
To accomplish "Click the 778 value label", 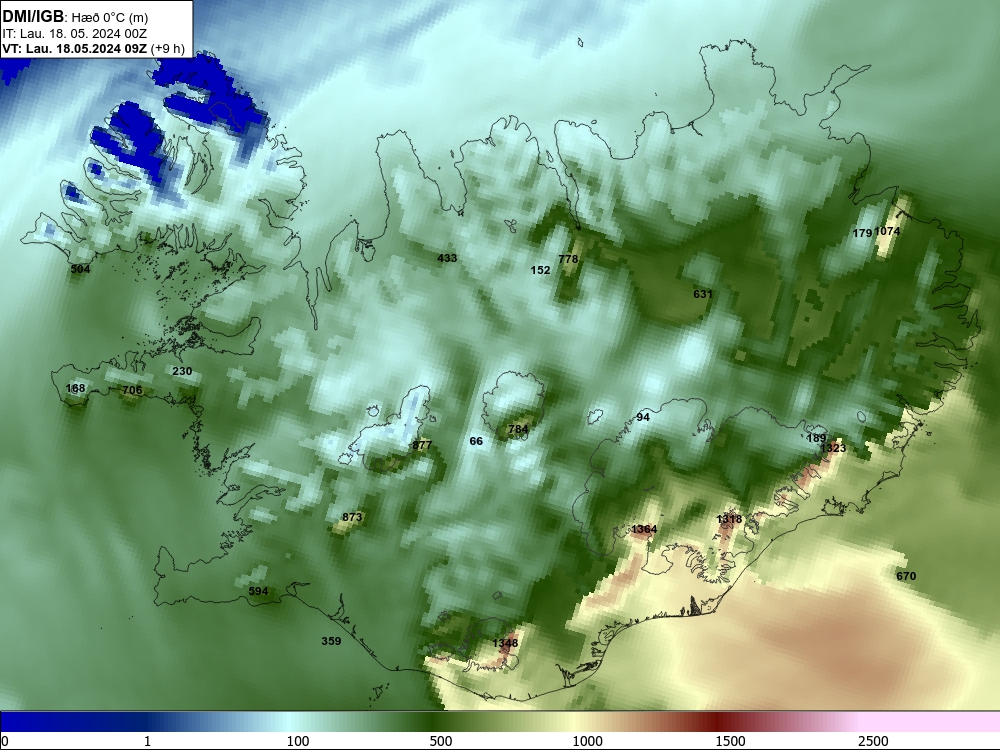I will [568, 259].
